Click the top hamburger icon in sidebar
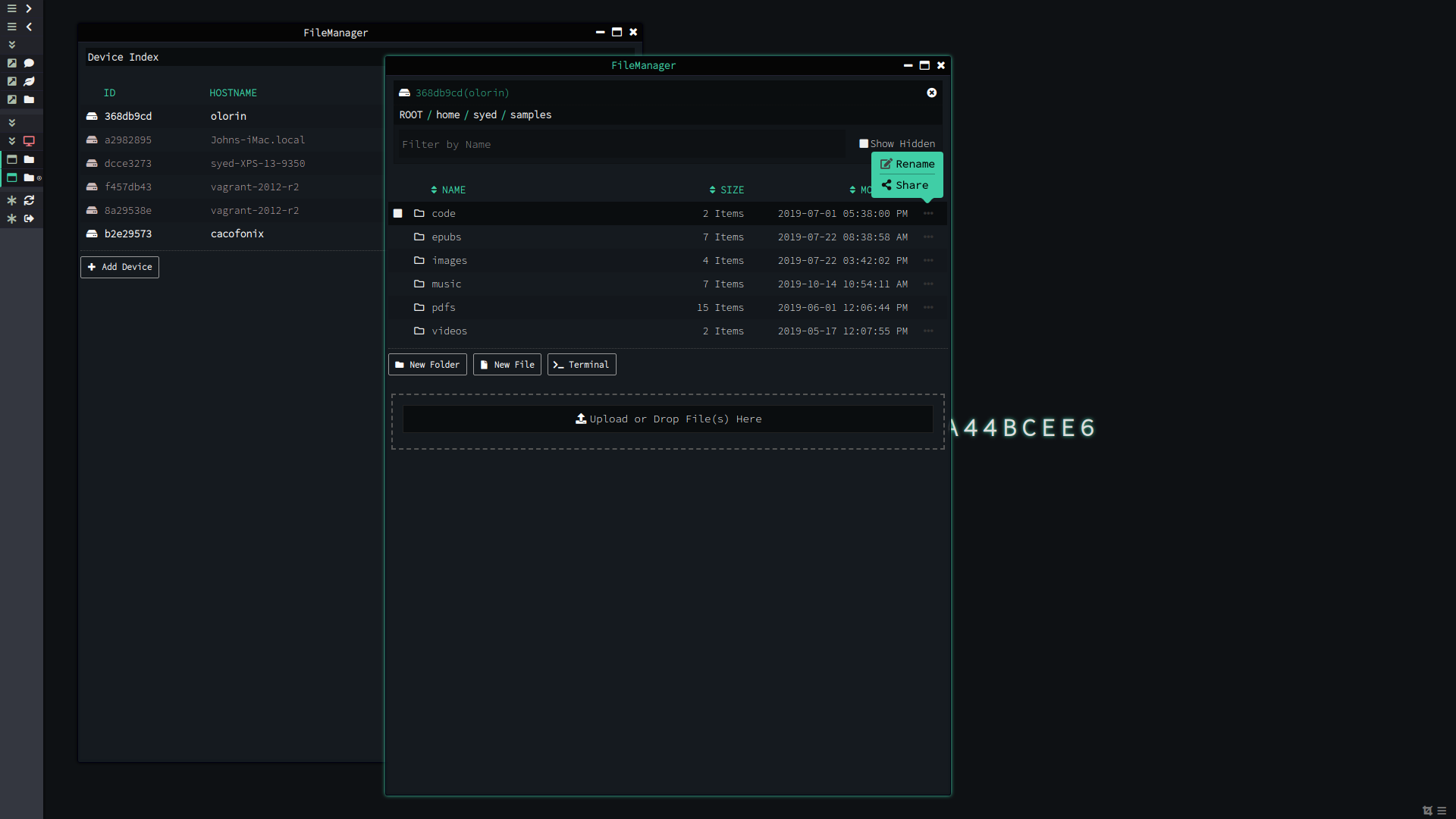Image resolution: width=1456 pixels, height=819 pixels. (x=11, y=8)
